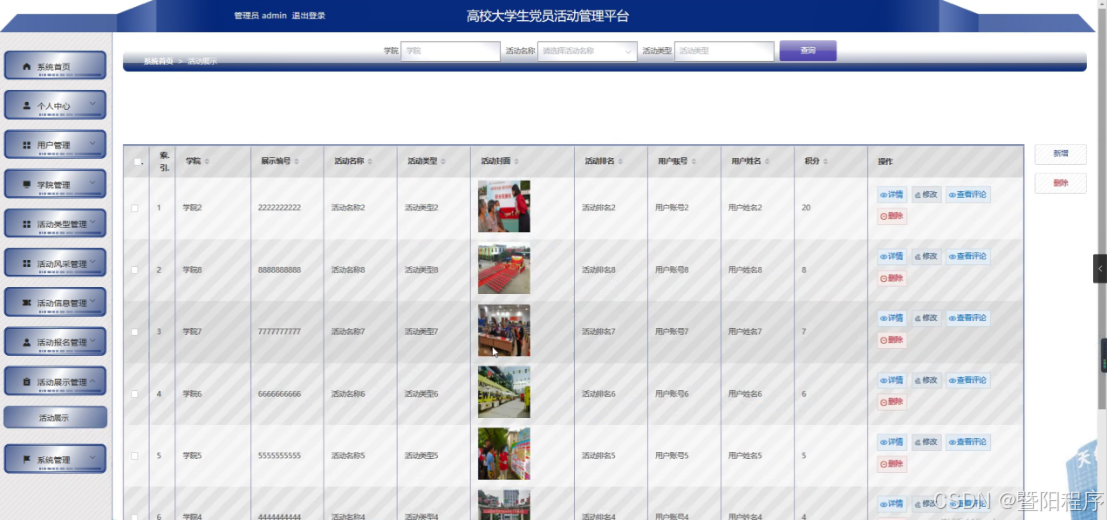Tick the select-all checkbox in table header
Viewport: 1108px width, 521px height.
(137, 161)
